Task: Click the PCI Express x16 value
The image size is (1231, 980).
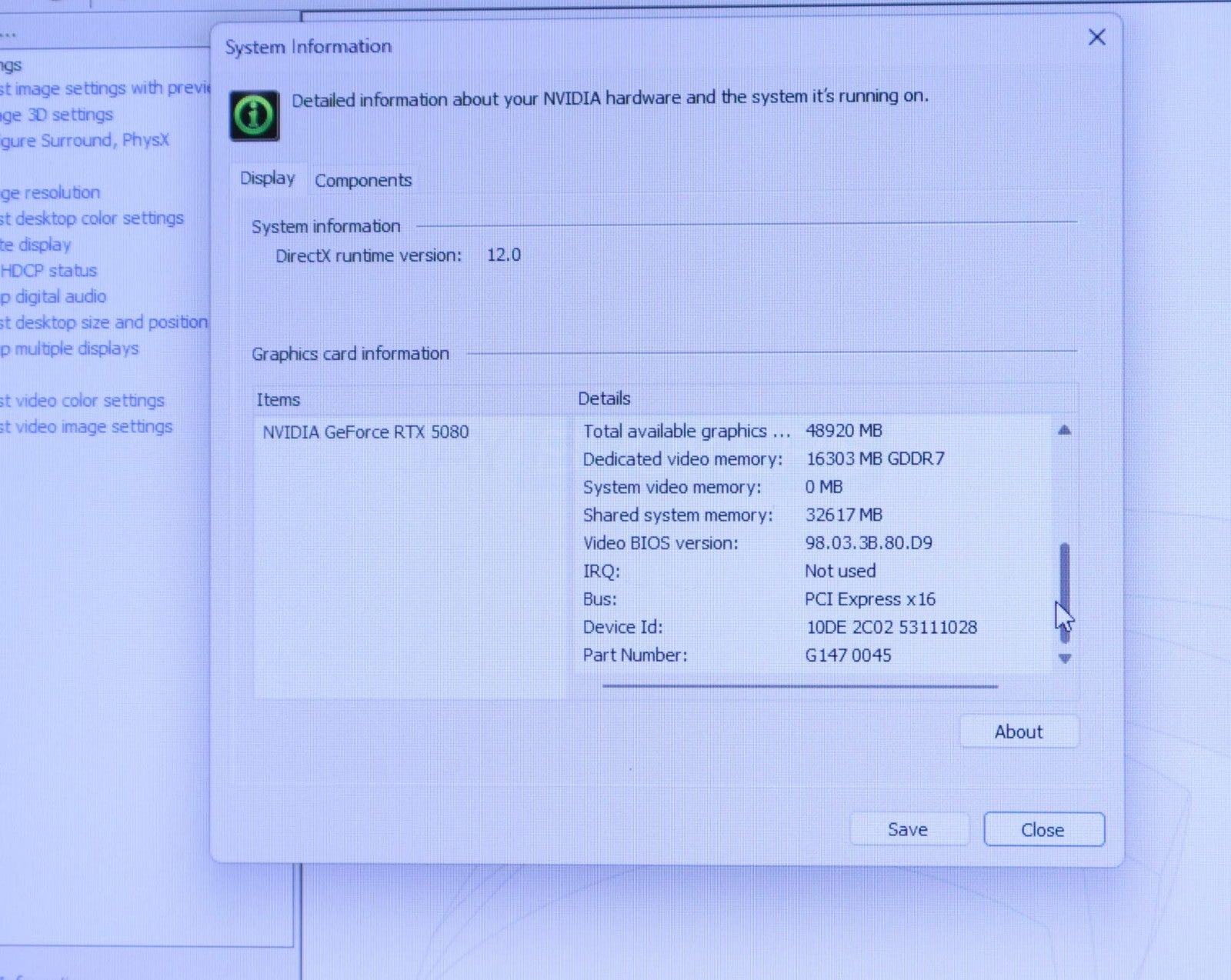Action: click(870, 599)
